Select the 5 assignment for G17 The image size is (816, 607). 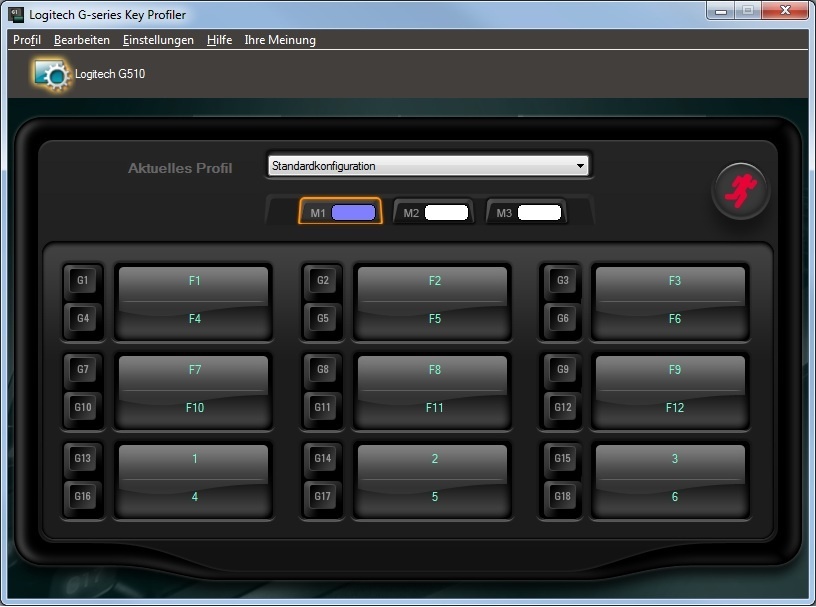tap(434, 497)
